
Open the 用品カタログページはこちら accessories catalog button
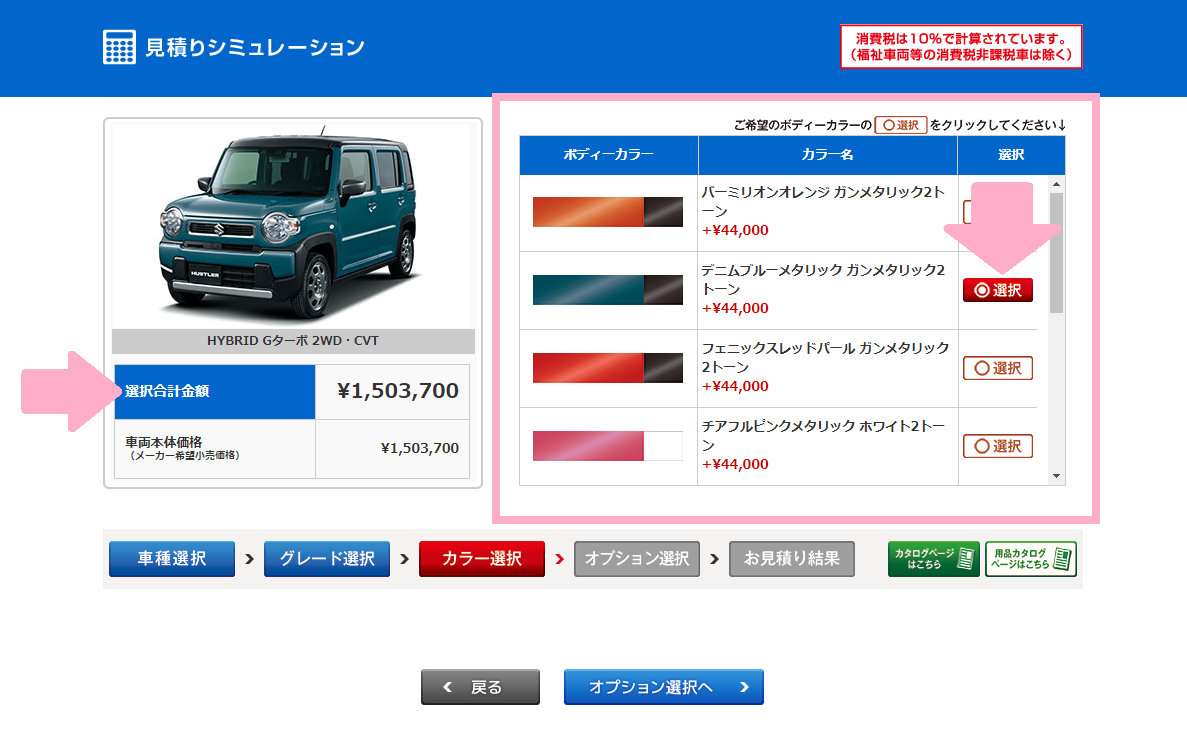tap(1030, 559)
